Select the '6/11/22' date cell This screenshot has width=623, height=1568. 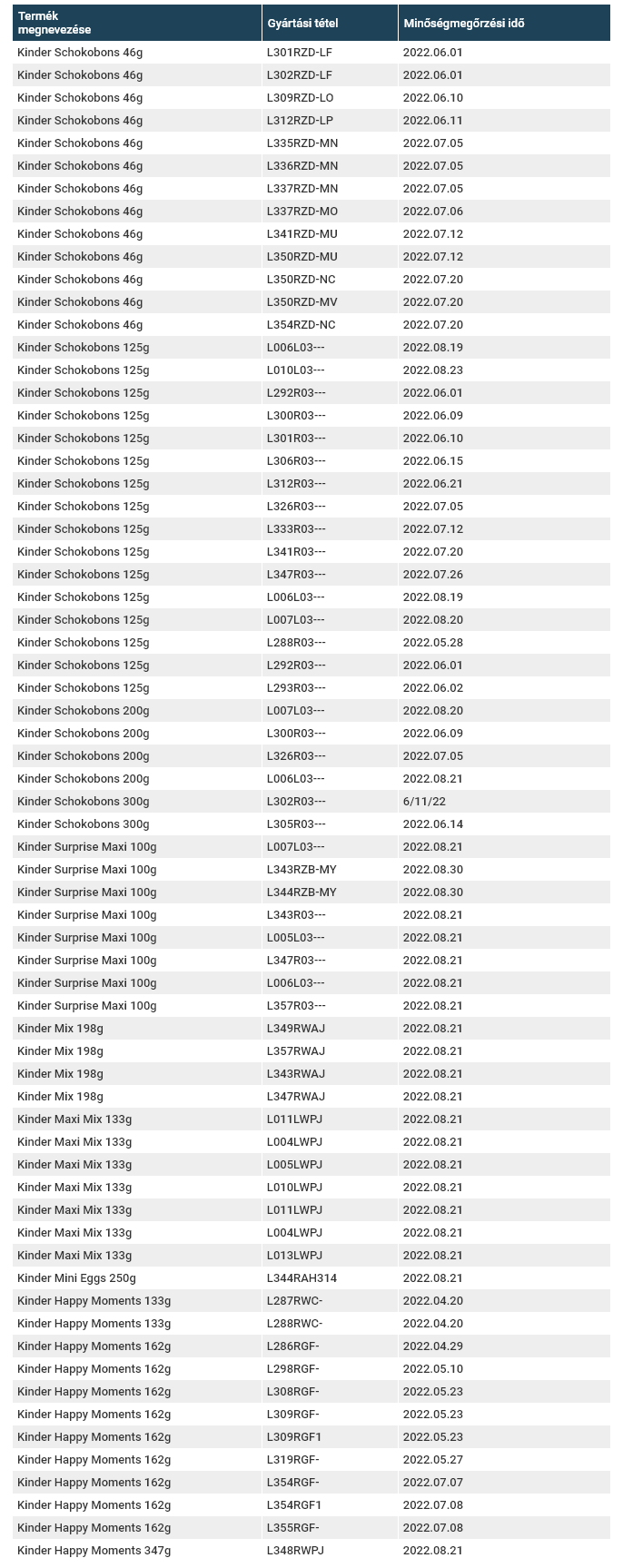[x=424, y=802]
